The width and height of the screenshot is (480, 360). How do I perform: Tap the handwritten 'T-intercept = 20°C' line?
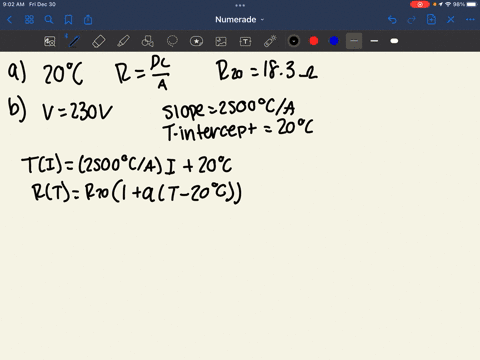click(238, 130)
